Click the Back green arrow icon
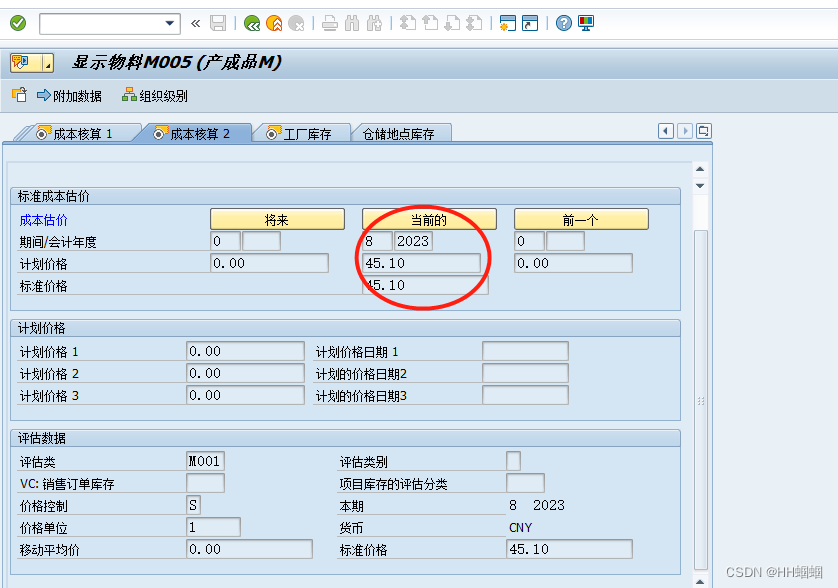Viewport: 838px width, 588px height. (252, 23)
